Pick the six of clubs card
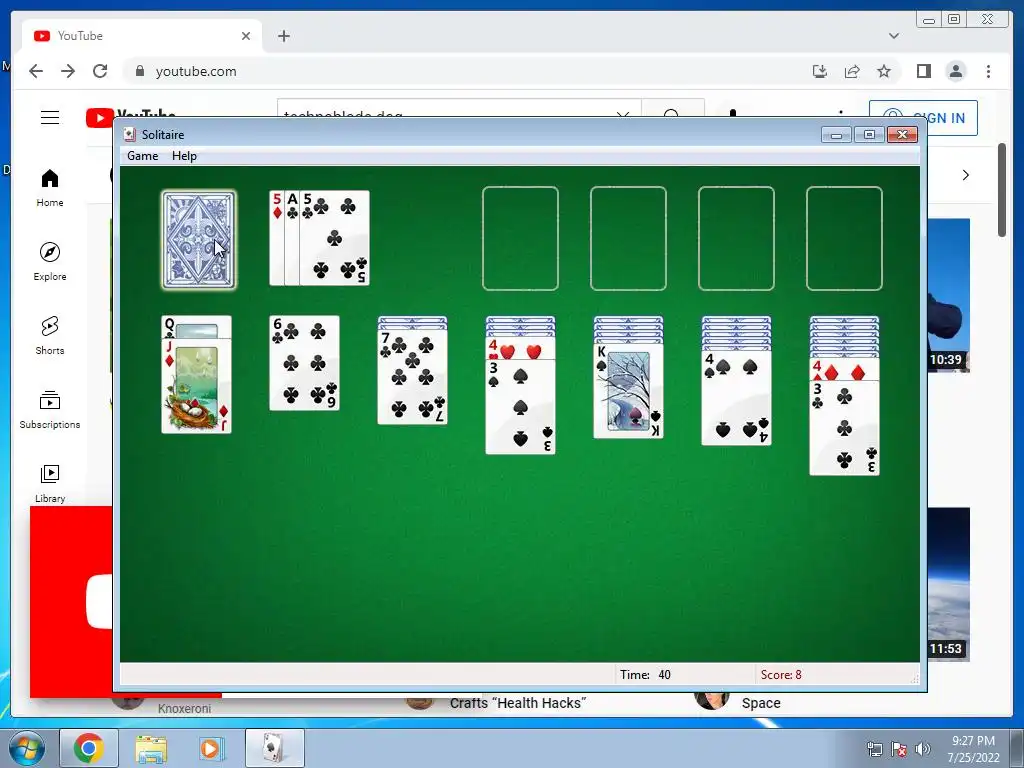The height and width of the screenshot is (768, 1024). (x=304, y=363)
